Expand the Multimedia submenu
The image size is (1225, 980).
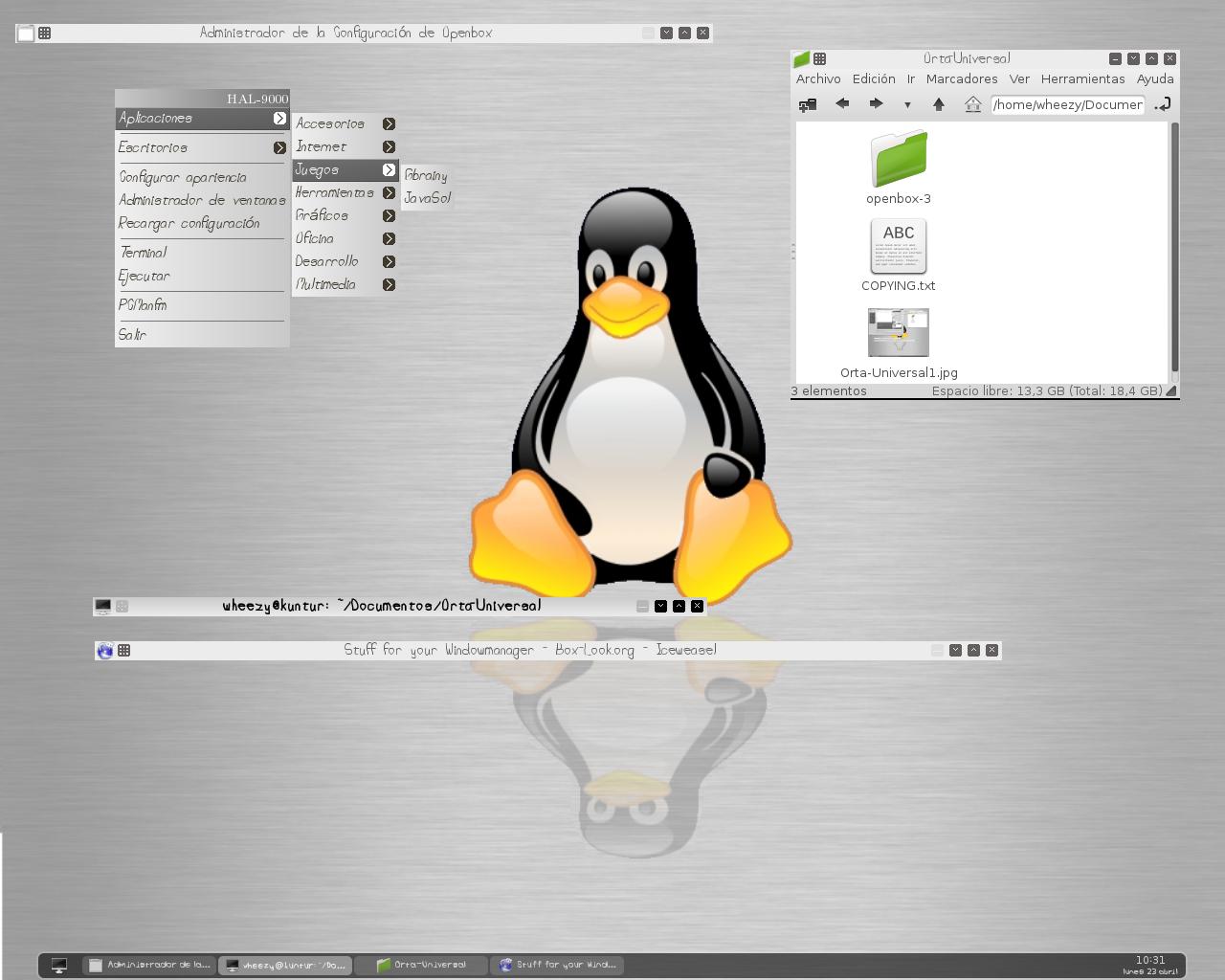point(345,284)
